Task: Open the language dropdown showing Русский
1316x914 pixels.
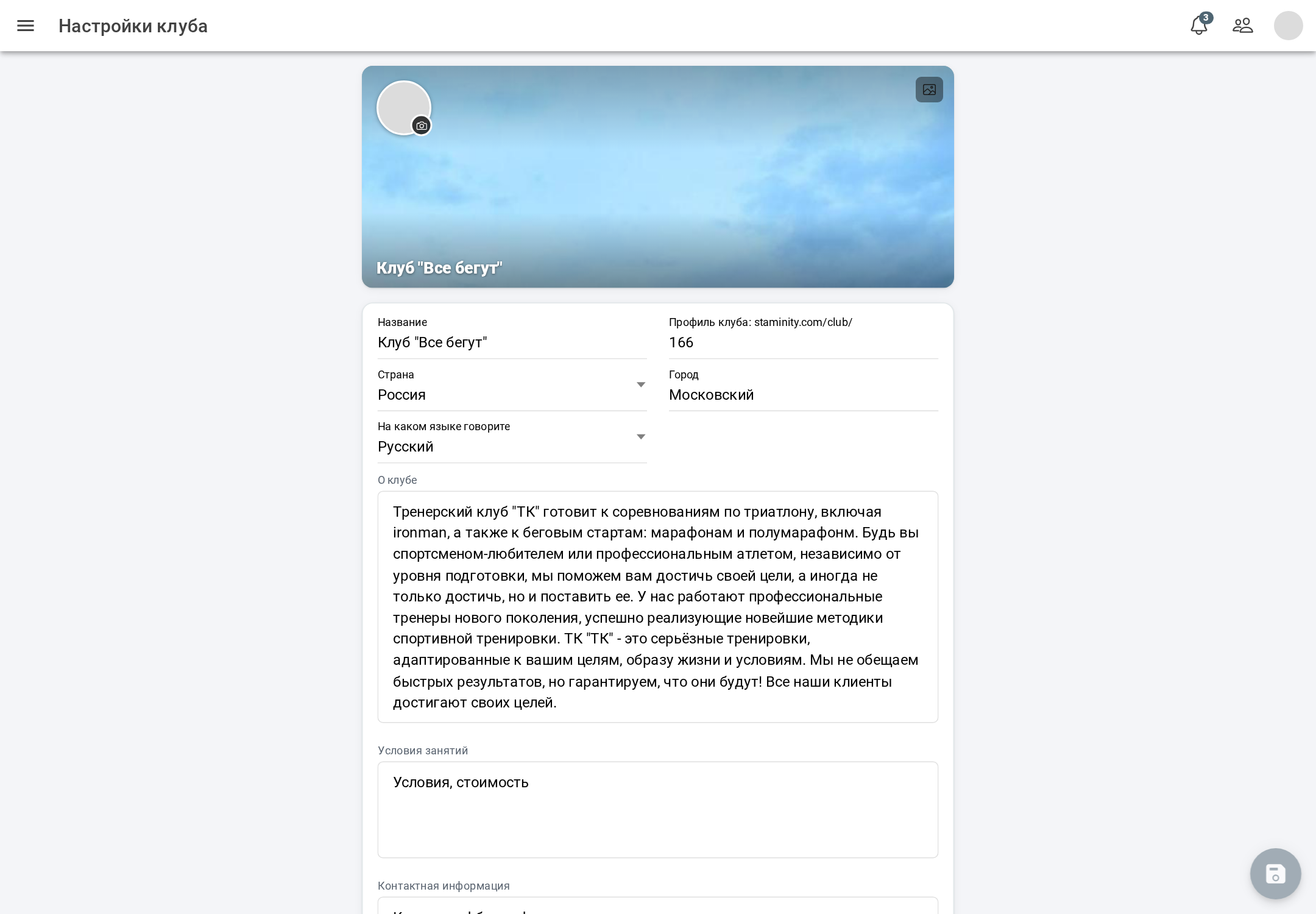Action: tap(512, 446)
